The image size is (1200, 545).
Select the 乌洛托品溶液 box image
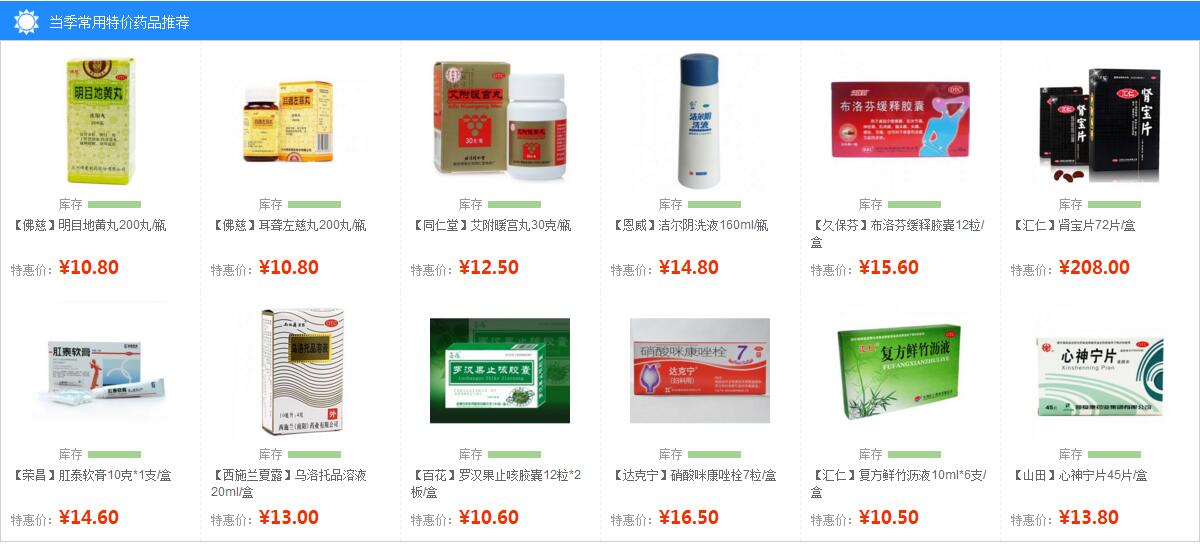click(302, 372)
